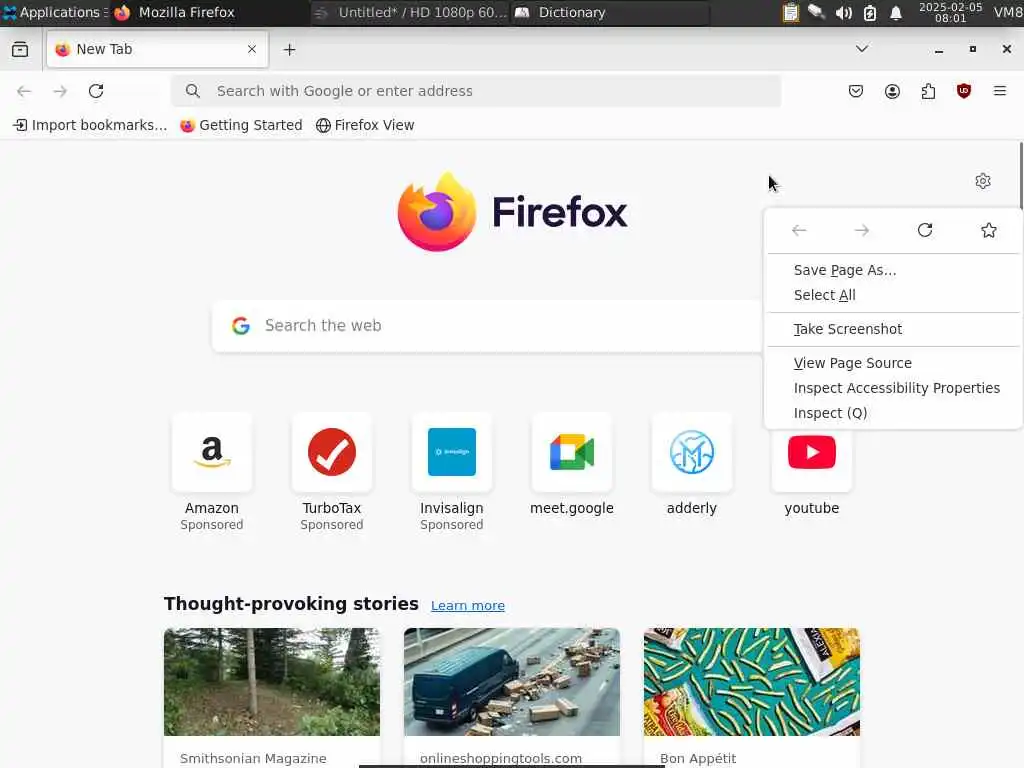Open Firefox View bookmark

pyautogui.click(x=365, y=125)
